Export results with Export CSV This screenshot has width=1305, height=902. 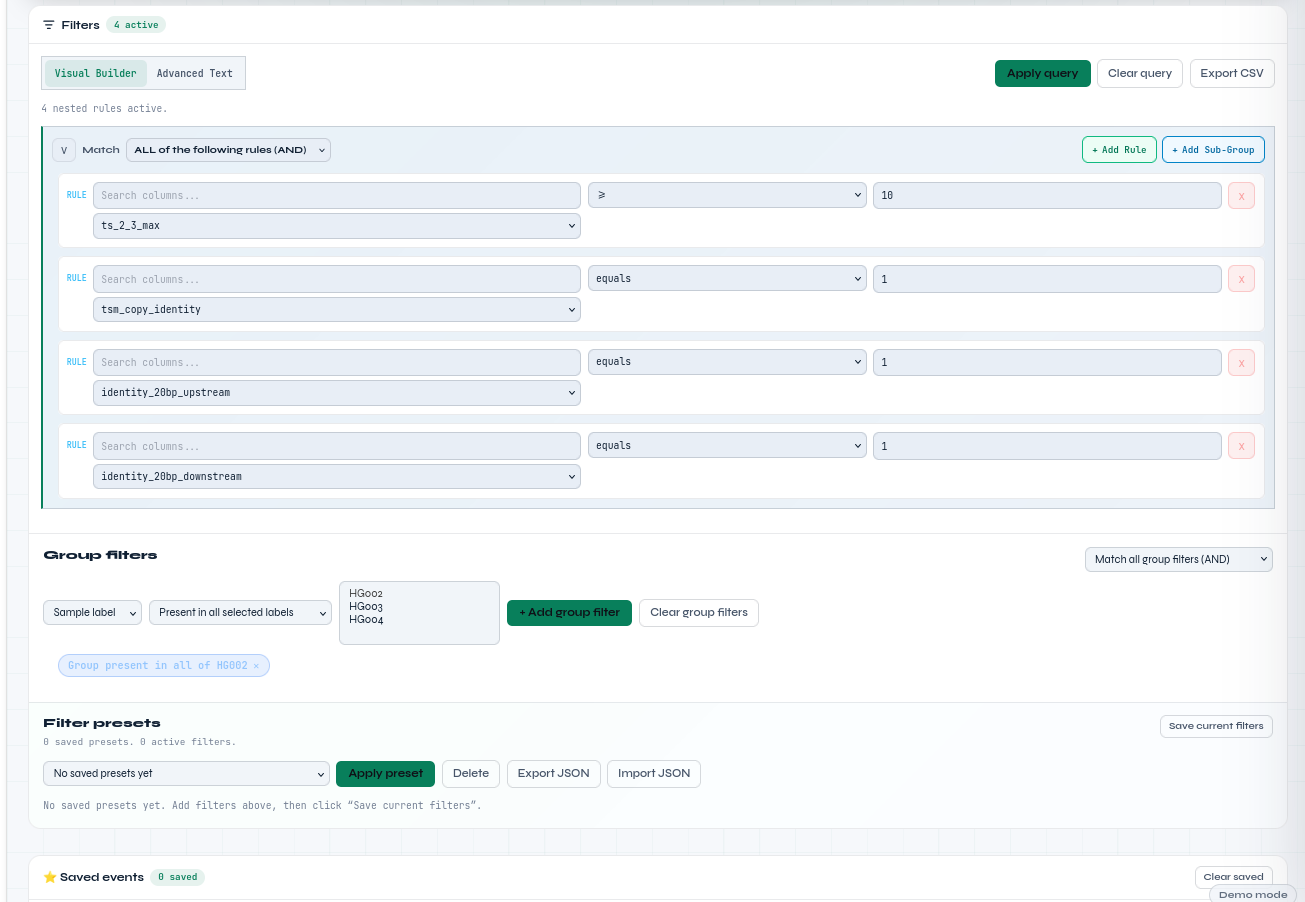(x=1232, y=73)
